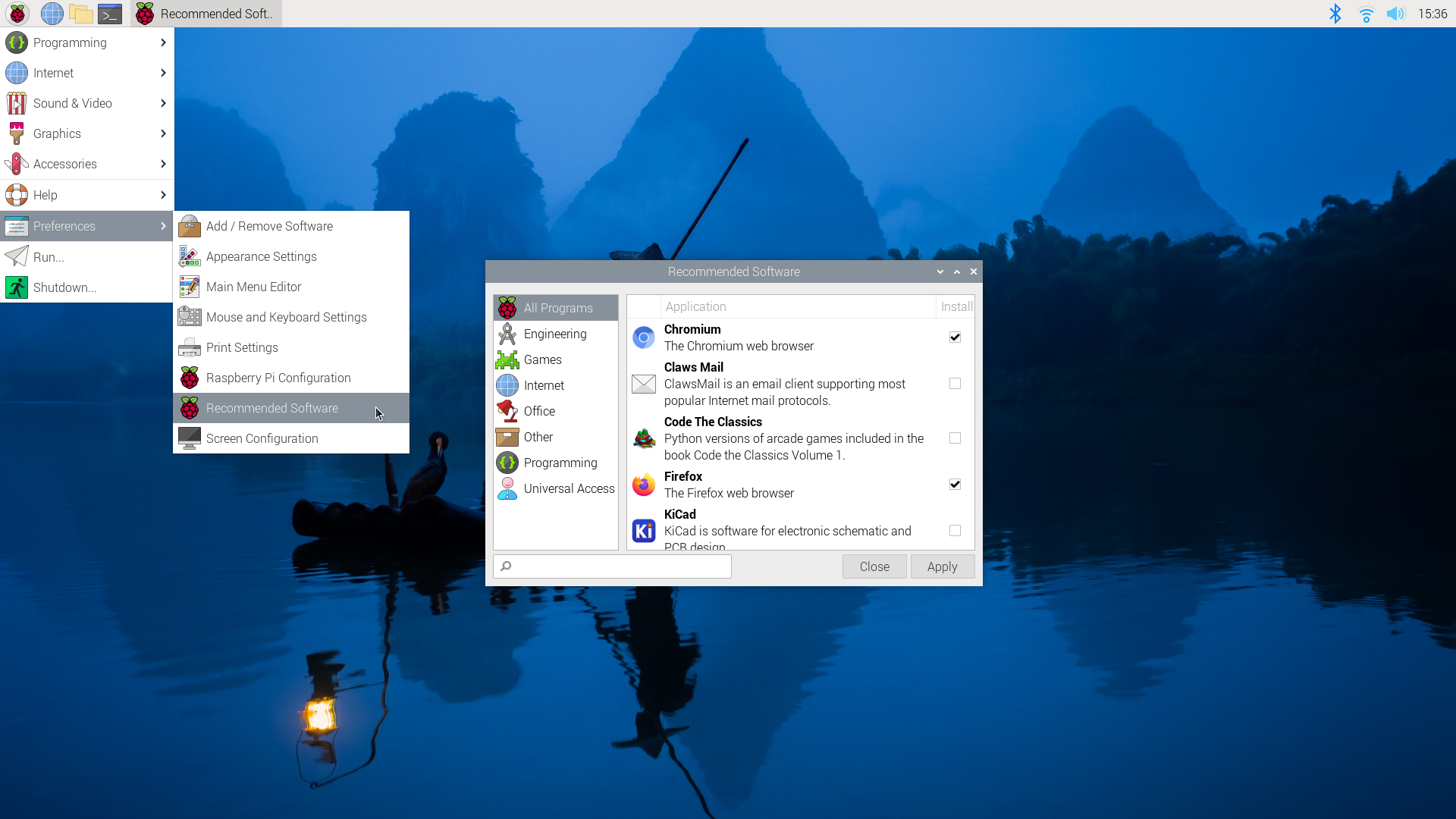Select the Universal Access category
The image size is (1456, 819).
click(568, 488)
